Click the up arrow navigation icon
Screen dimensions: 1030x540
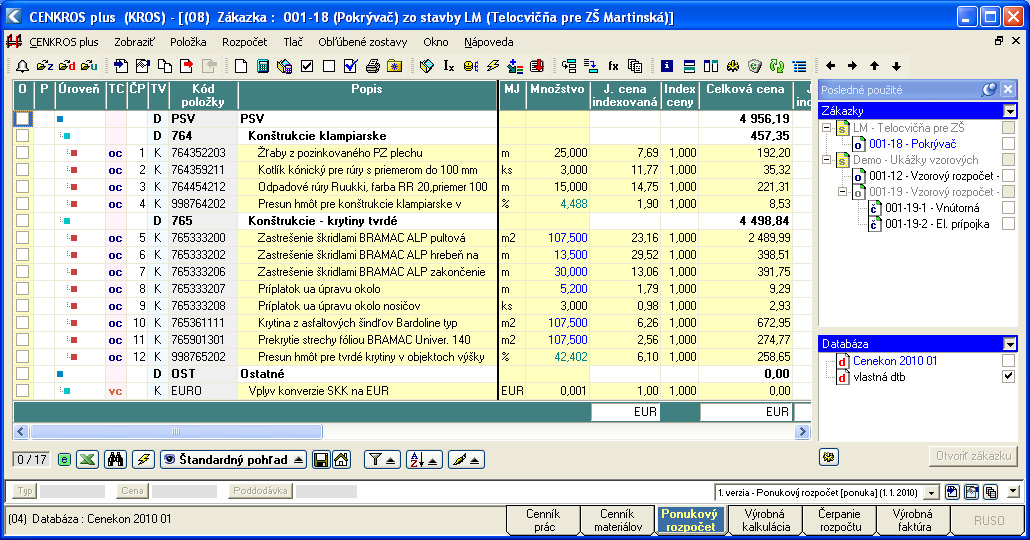(874, 66)
